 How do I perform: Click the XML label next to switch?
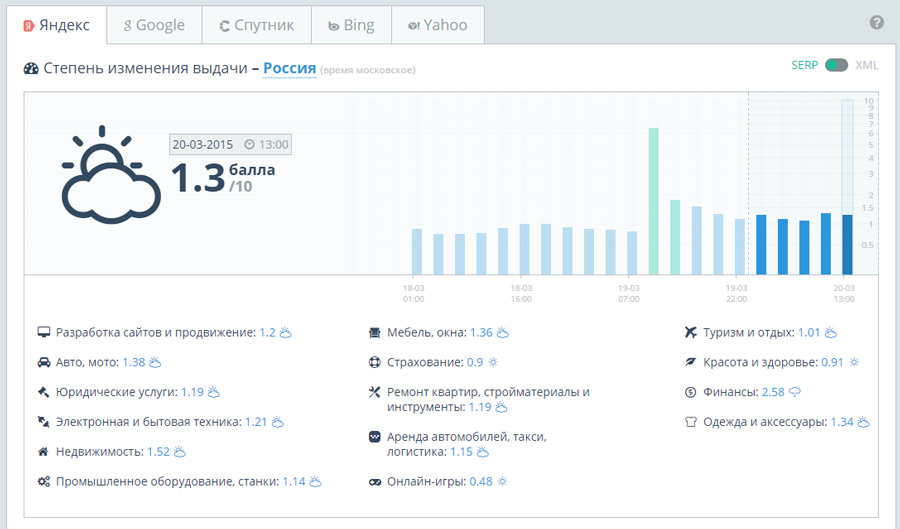click(867, 65)
